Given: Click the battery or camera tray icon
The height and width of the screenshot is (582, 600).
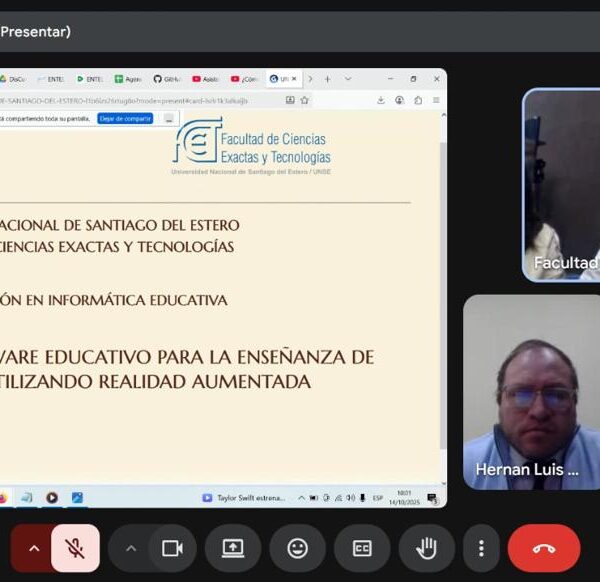Looking at the screenshot, I should click(314, 498).
